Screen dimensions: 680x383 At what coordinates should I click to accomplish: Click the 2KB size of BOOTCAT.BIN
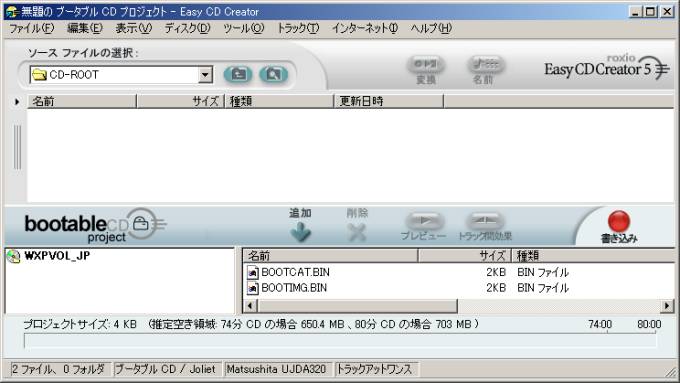click(x=496, y=272)
